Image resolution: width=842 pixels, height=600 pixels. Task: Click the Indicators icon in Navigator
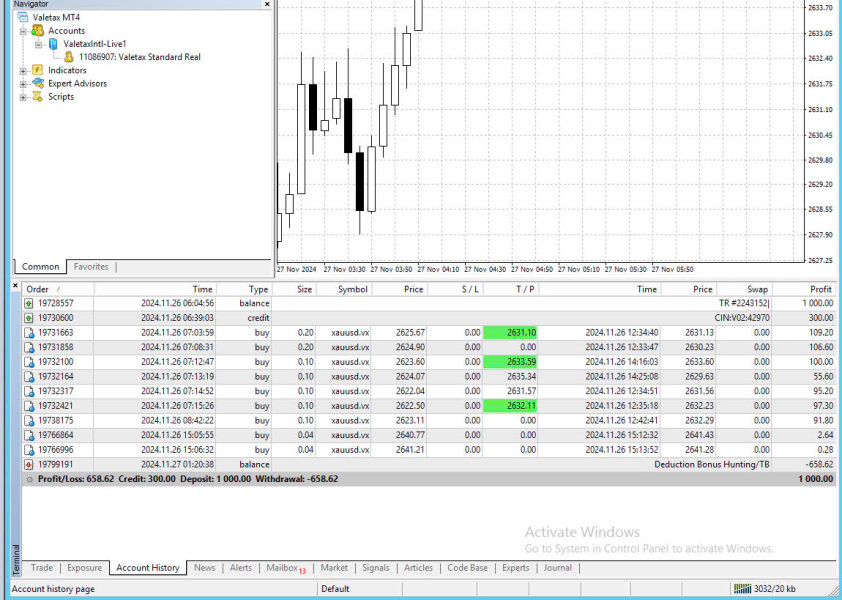pos(37,70)
